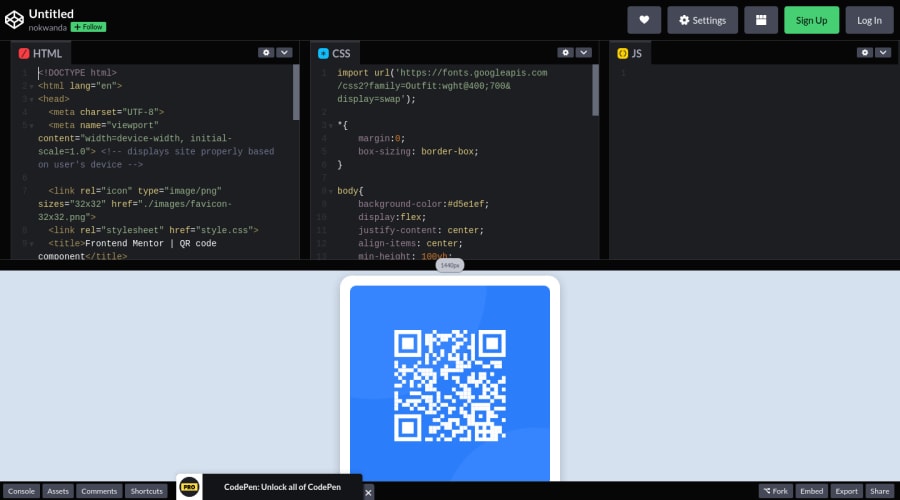900x500 pixels.
Task: Click the CSS import url line
Action: [x=442, y=86]
